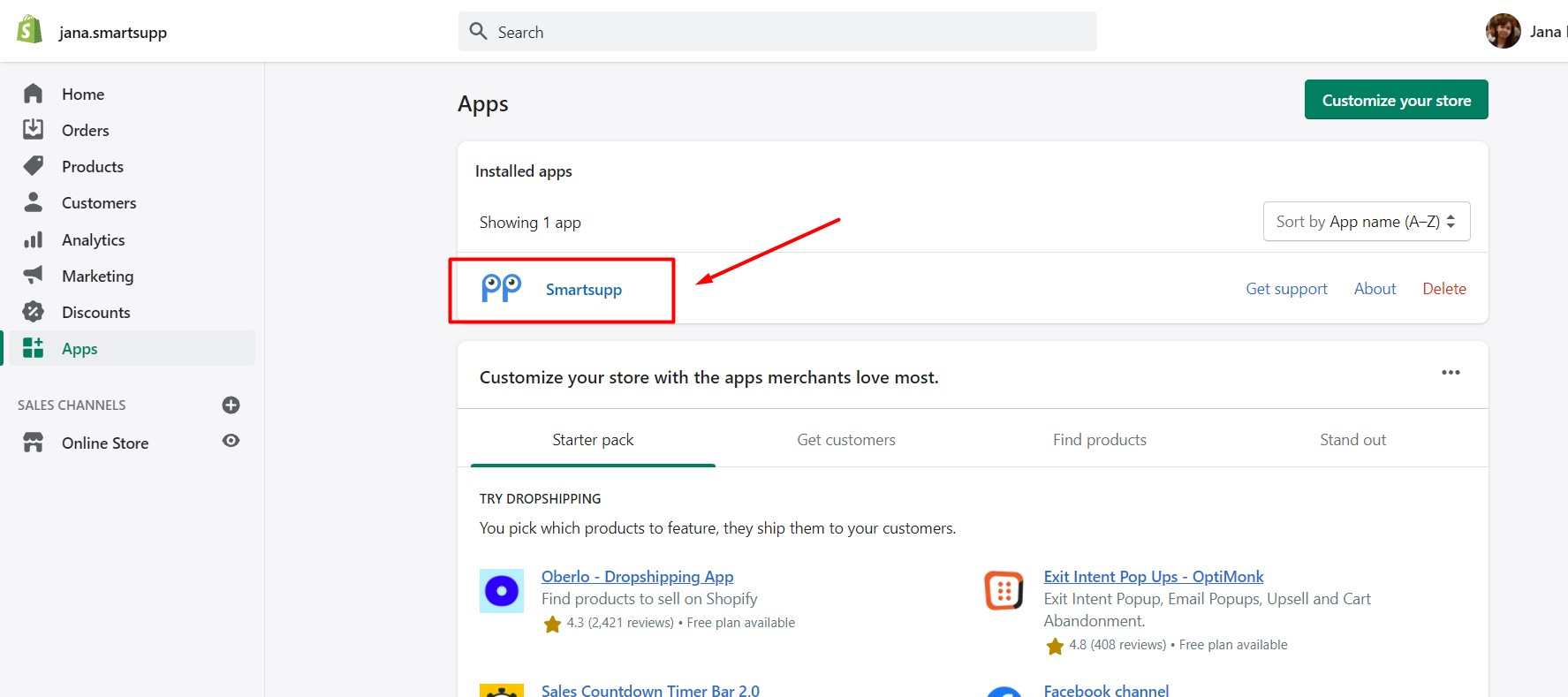Viewport: 1568px width, 697px height.
Task: Click the search magnifier icon
Action: tap(479, 32)
